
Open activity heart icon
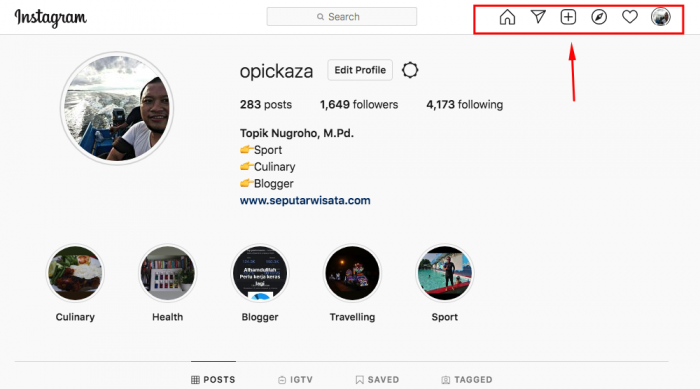click(x=629, y=17)
